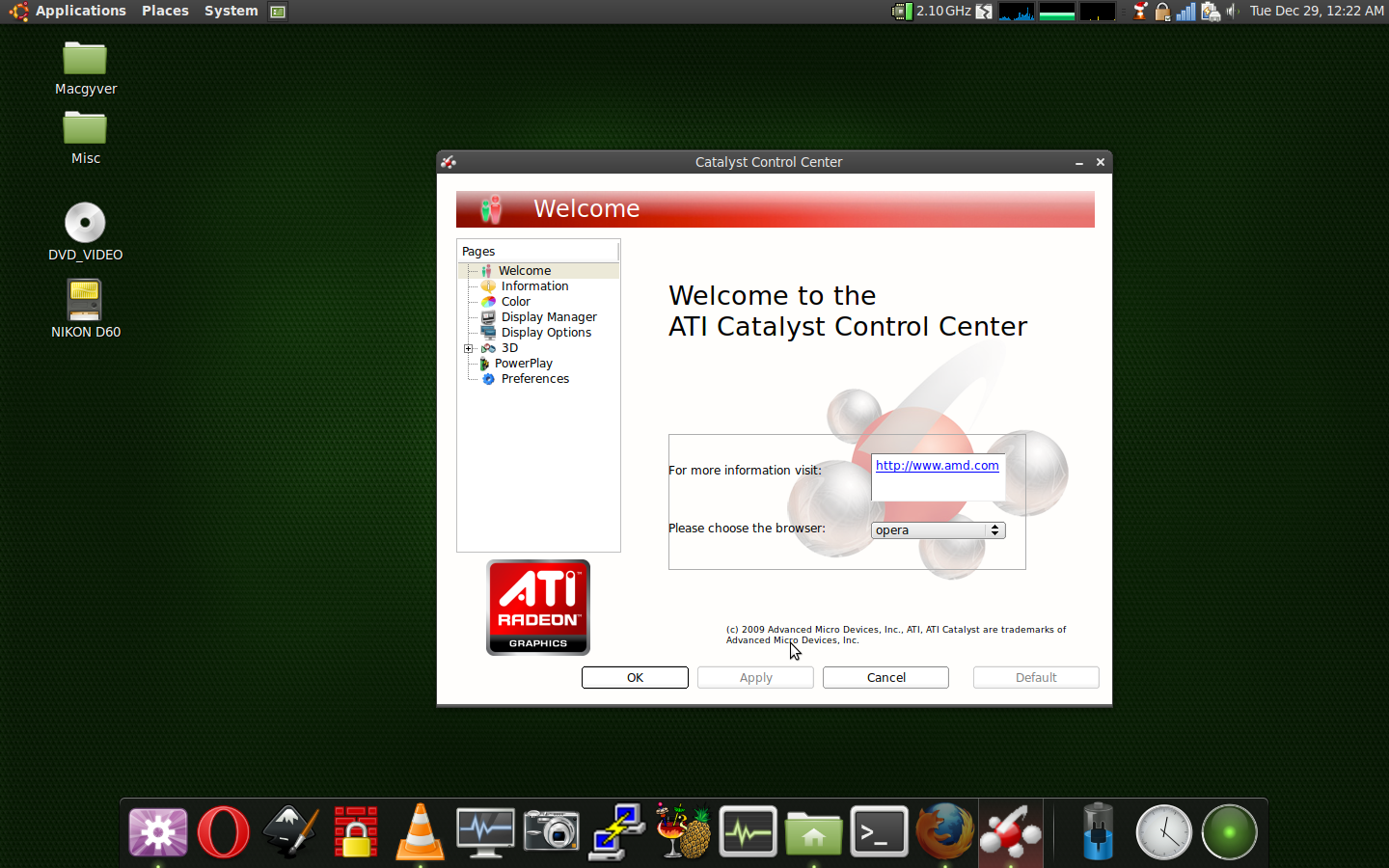The width and height of the screenshot is (1389, 868).
Task: Click the http://www.amd.com link
Action: click(x=937, y=465)
